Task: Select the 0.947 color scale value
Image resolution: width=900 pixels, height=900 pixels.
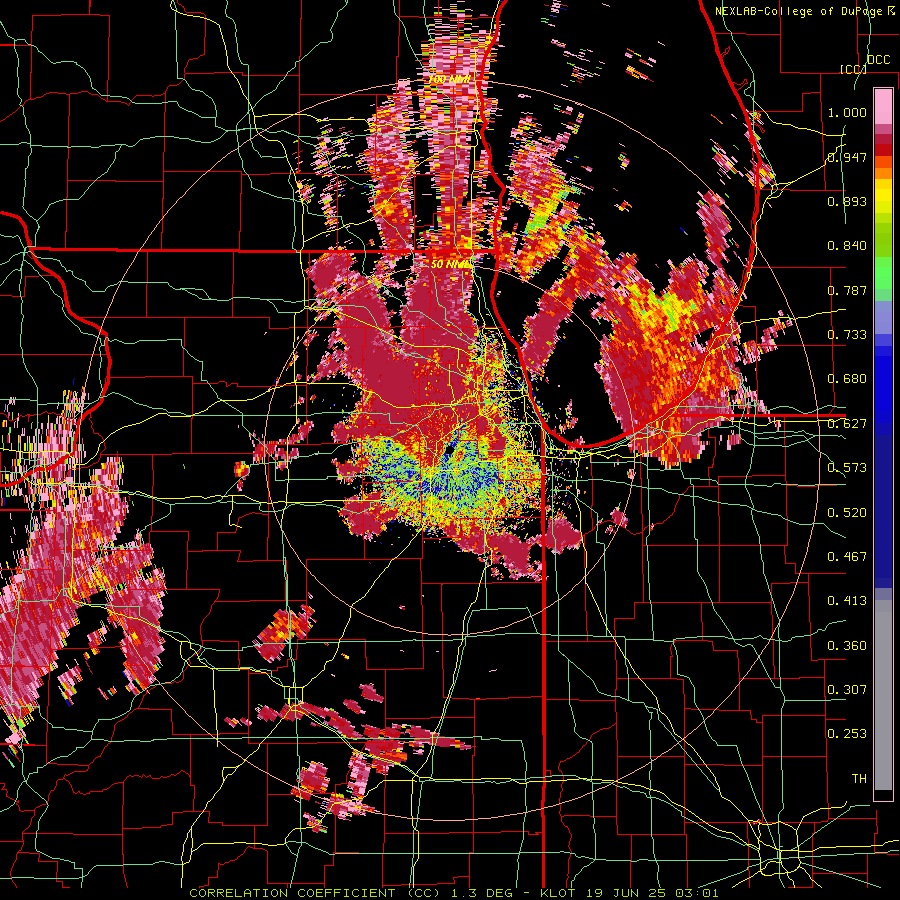Action: pos(847,157)
